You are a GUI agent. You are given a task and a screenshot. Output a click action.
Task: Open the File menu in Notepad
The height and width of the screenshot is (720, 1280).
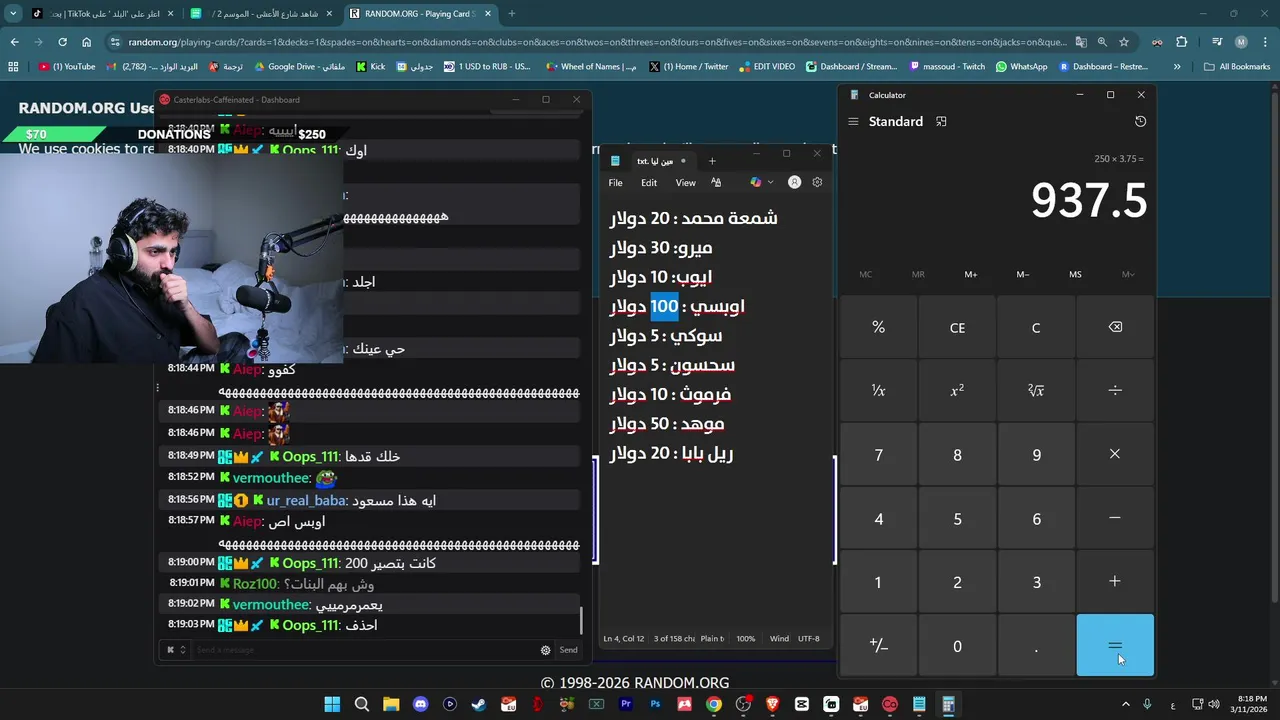(616, 183)
